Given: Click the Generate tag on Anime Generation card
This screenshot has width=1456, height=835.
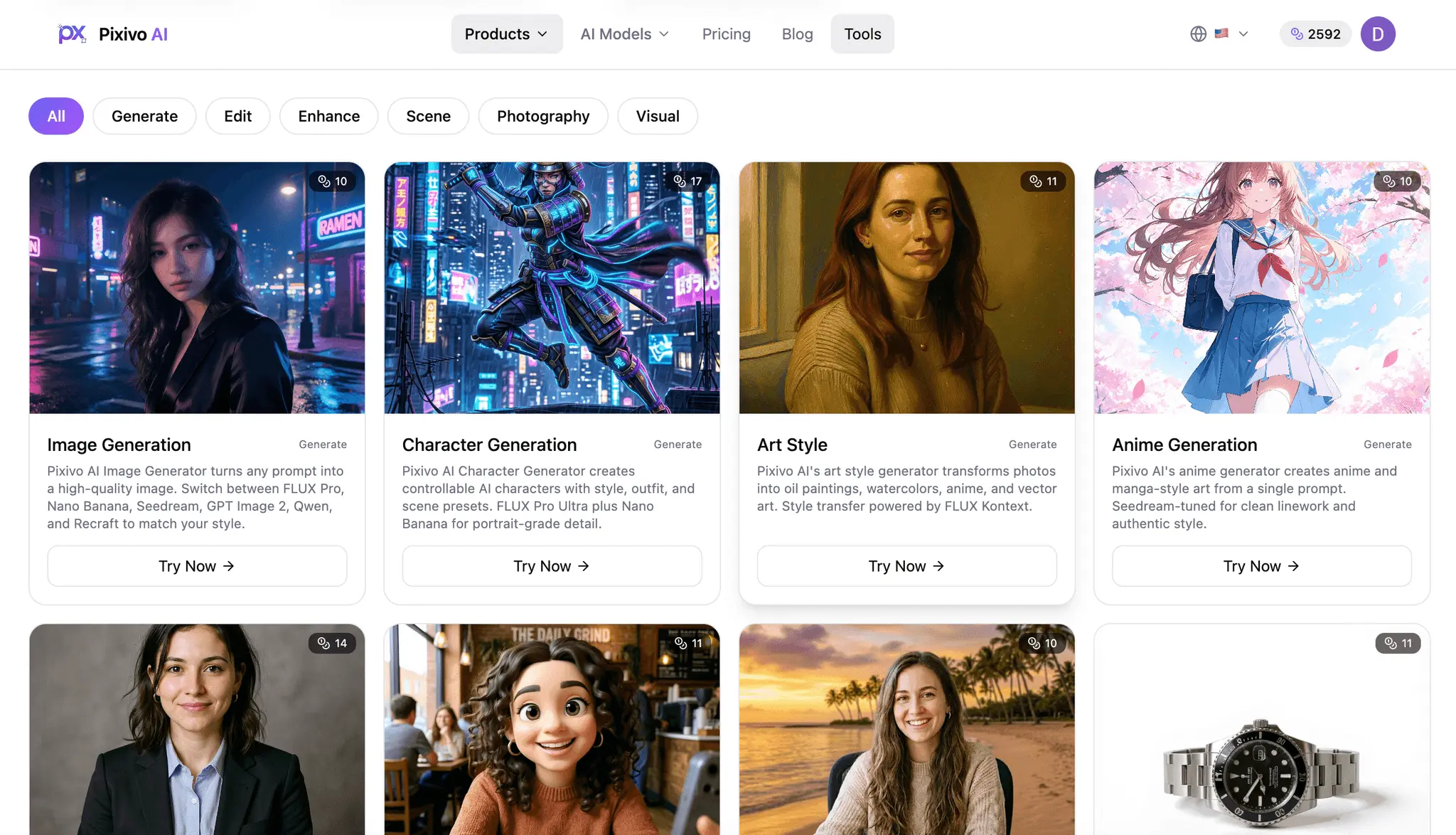Looking at the screenshot, I should [x=1387, y=445].
